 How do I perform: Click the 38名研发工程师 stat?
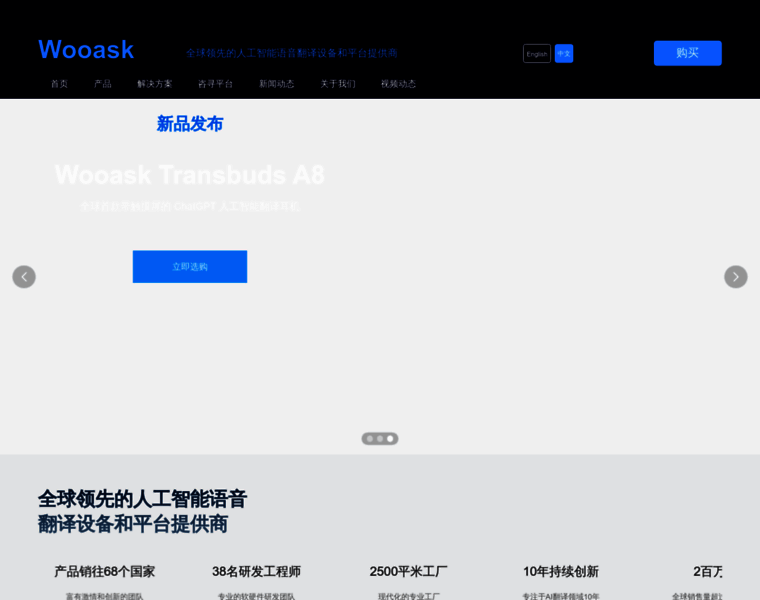256,571
